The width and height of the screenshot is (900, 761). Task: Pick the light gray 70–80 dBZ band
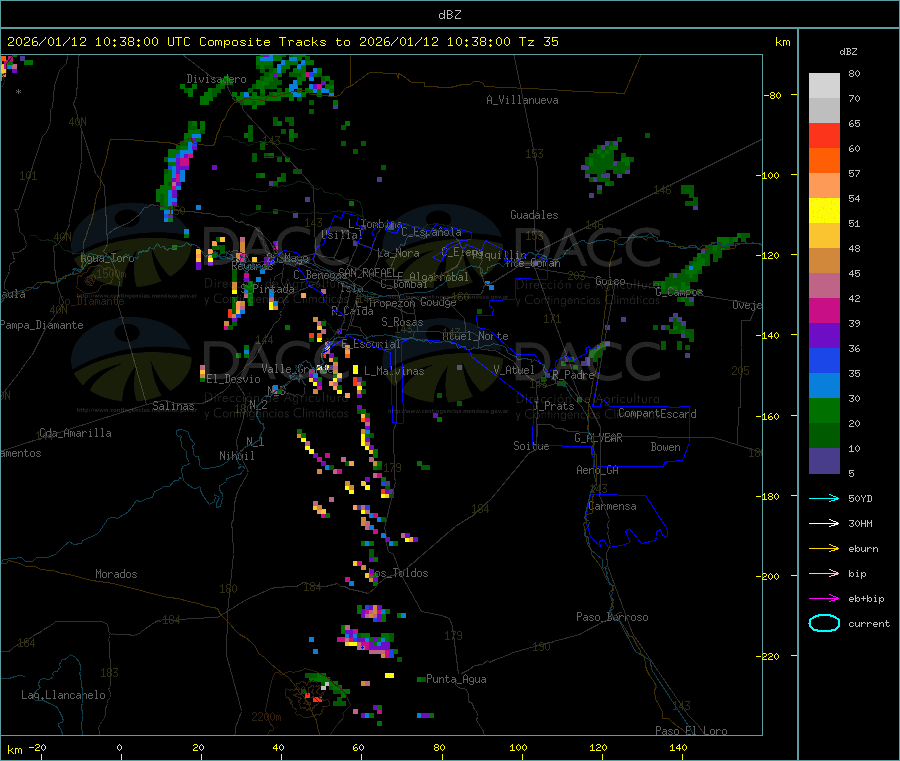point(824,86)
